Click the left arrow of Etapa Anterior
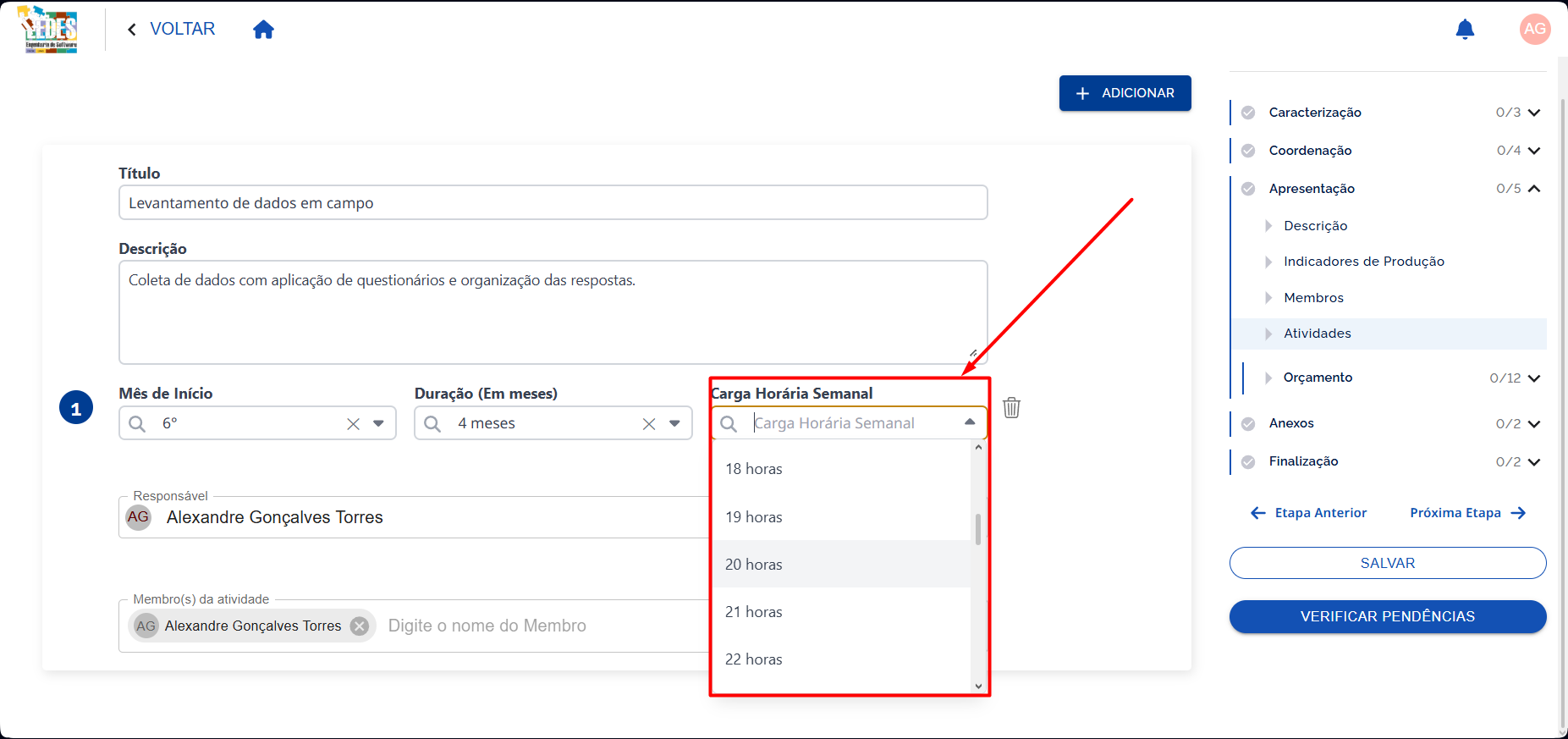Screen dimensions: 1568x739 click(1258, 513)
